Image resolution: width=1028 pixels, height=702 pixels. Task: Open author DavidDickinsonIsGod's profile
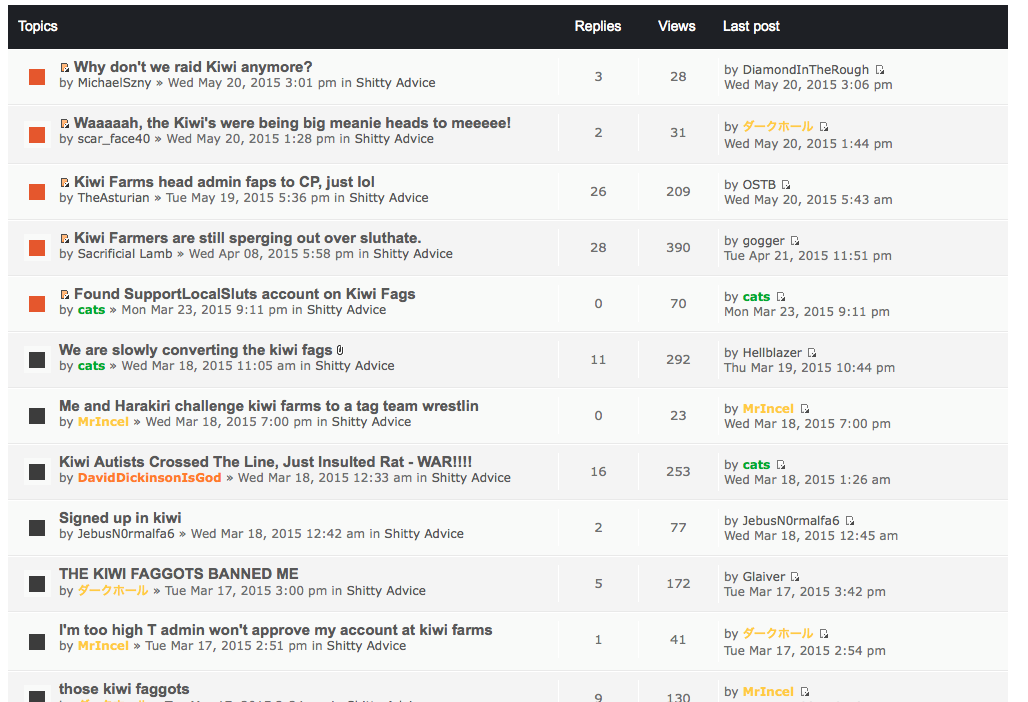(149, 478)
